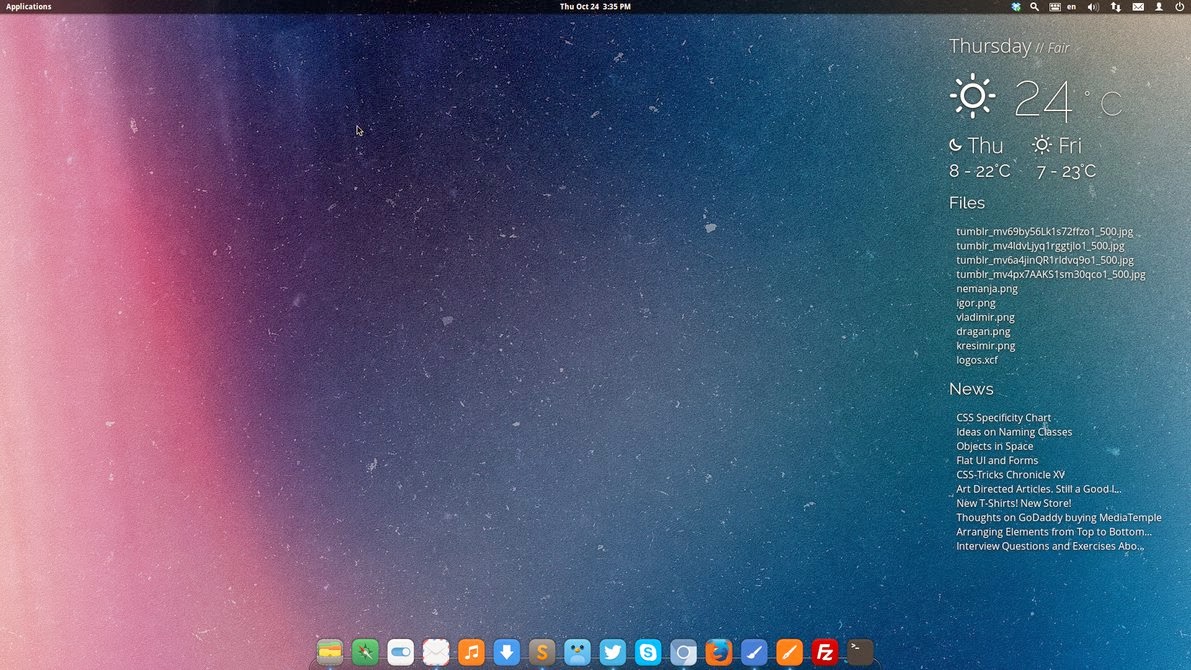Open Firefox from the dock
1191x670 pixels.
click(719, 652)
